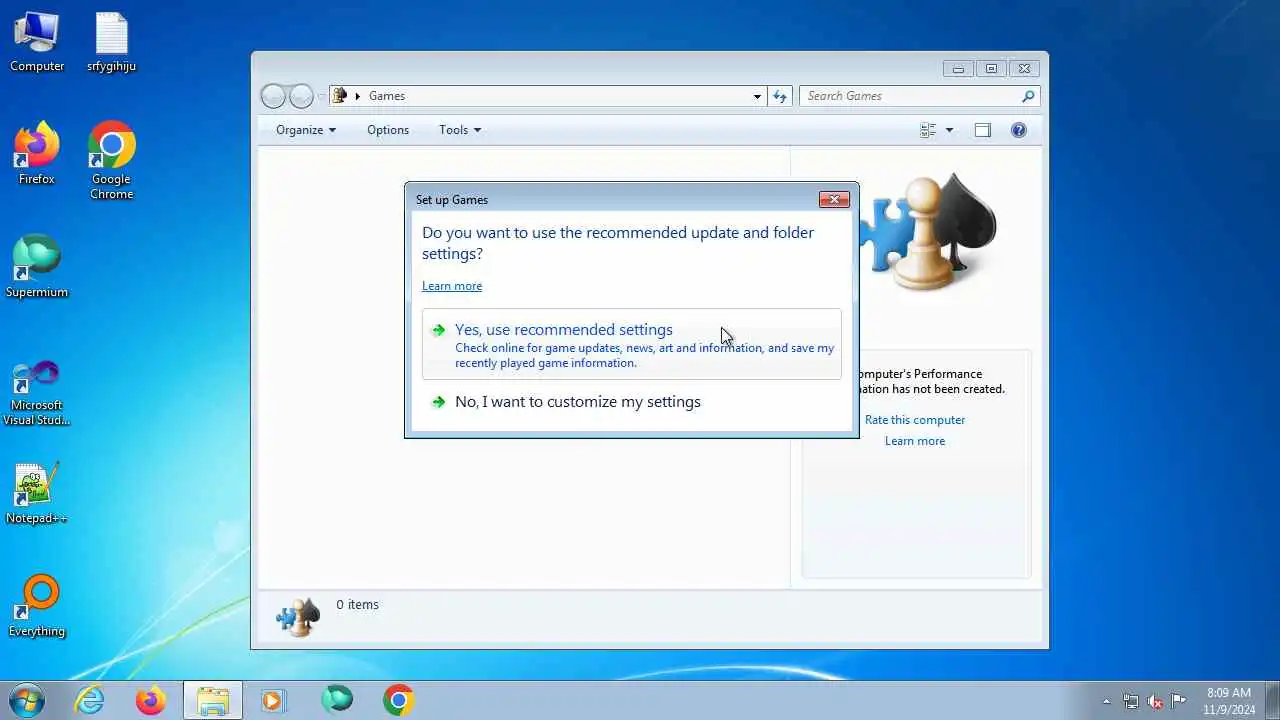Open recent pages dropdown arrow
The image size is (1280, 720).
click(321, 96)
